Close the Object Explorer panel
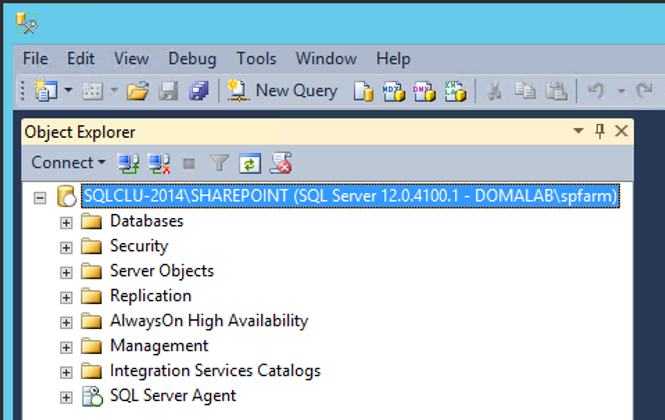This screenshot has width=665, height=420. (621, 131)
